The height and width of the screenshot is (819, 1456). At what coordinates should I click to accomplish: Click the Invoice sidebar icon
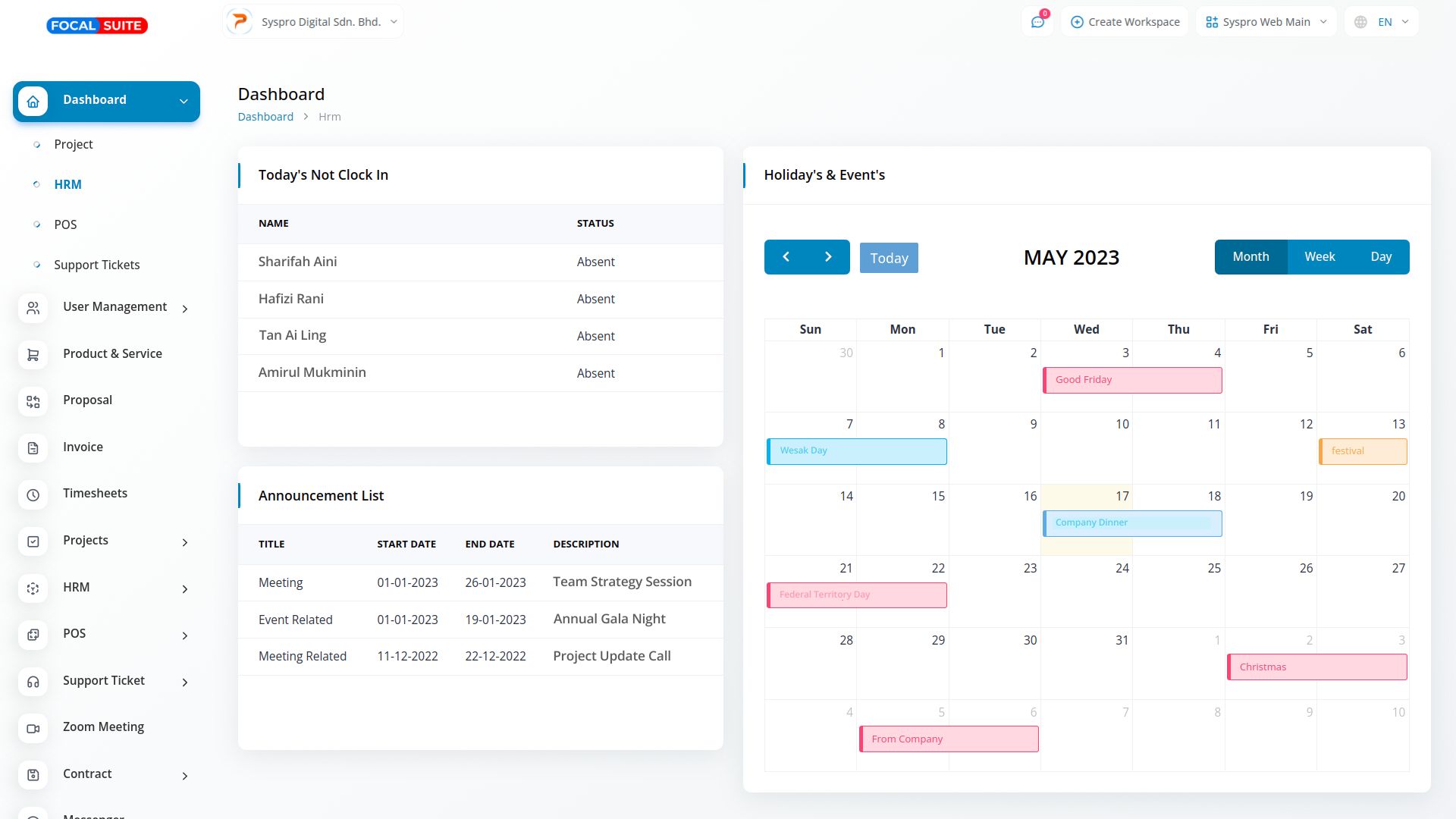click(33, 448)
